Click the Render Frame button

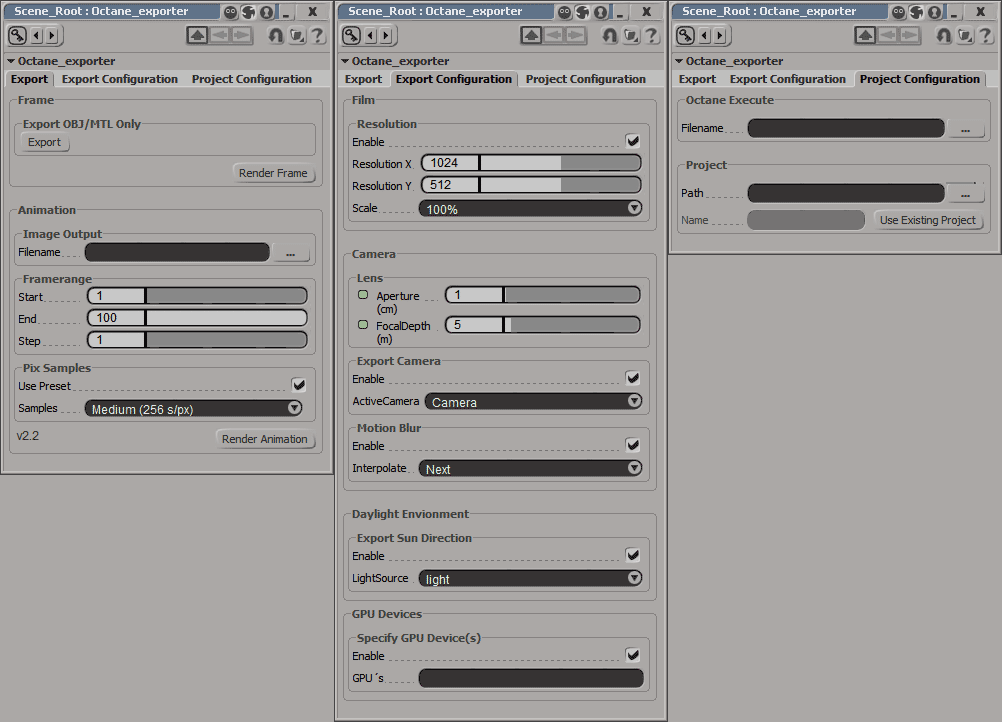[274, 173]
